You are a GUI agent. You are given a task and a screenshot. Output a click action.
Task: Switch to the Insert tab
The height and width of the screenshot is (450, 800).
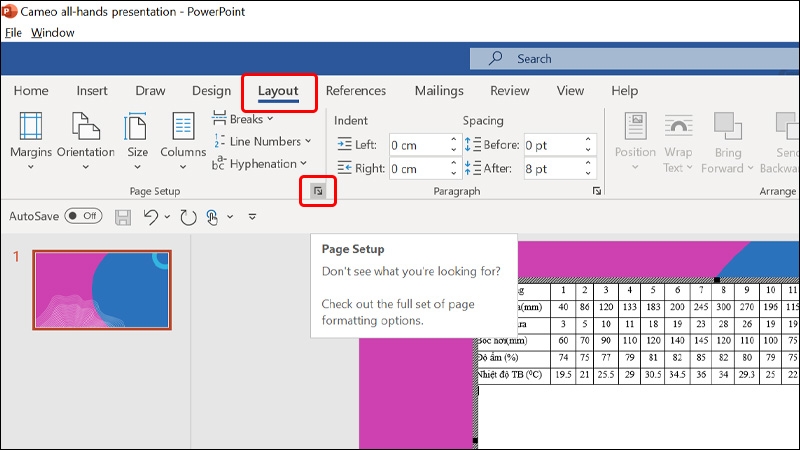click(x=92, y=91)
